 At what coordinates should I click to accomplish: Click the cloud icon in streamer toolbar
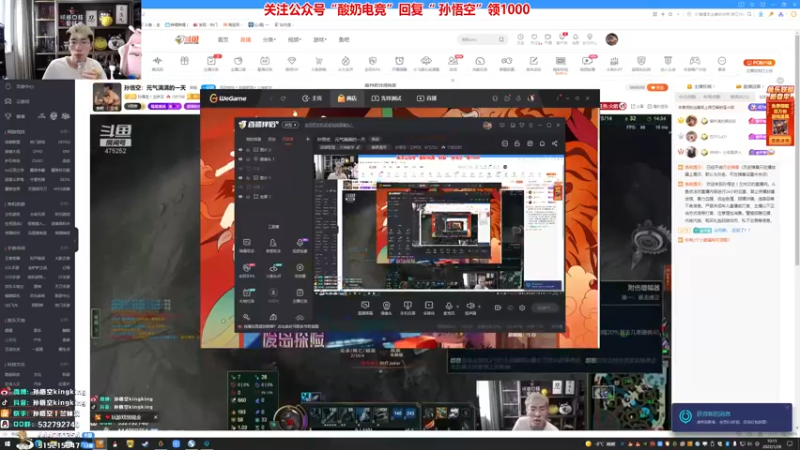[x=426, y=61]
